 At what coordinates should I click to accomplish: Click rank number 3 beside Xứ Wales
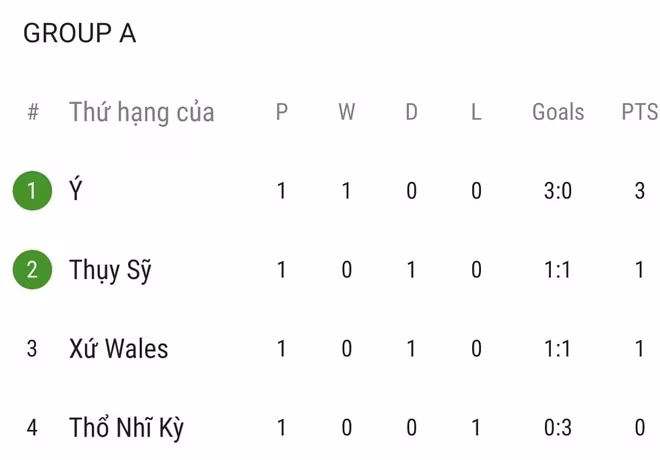point(32,349)
